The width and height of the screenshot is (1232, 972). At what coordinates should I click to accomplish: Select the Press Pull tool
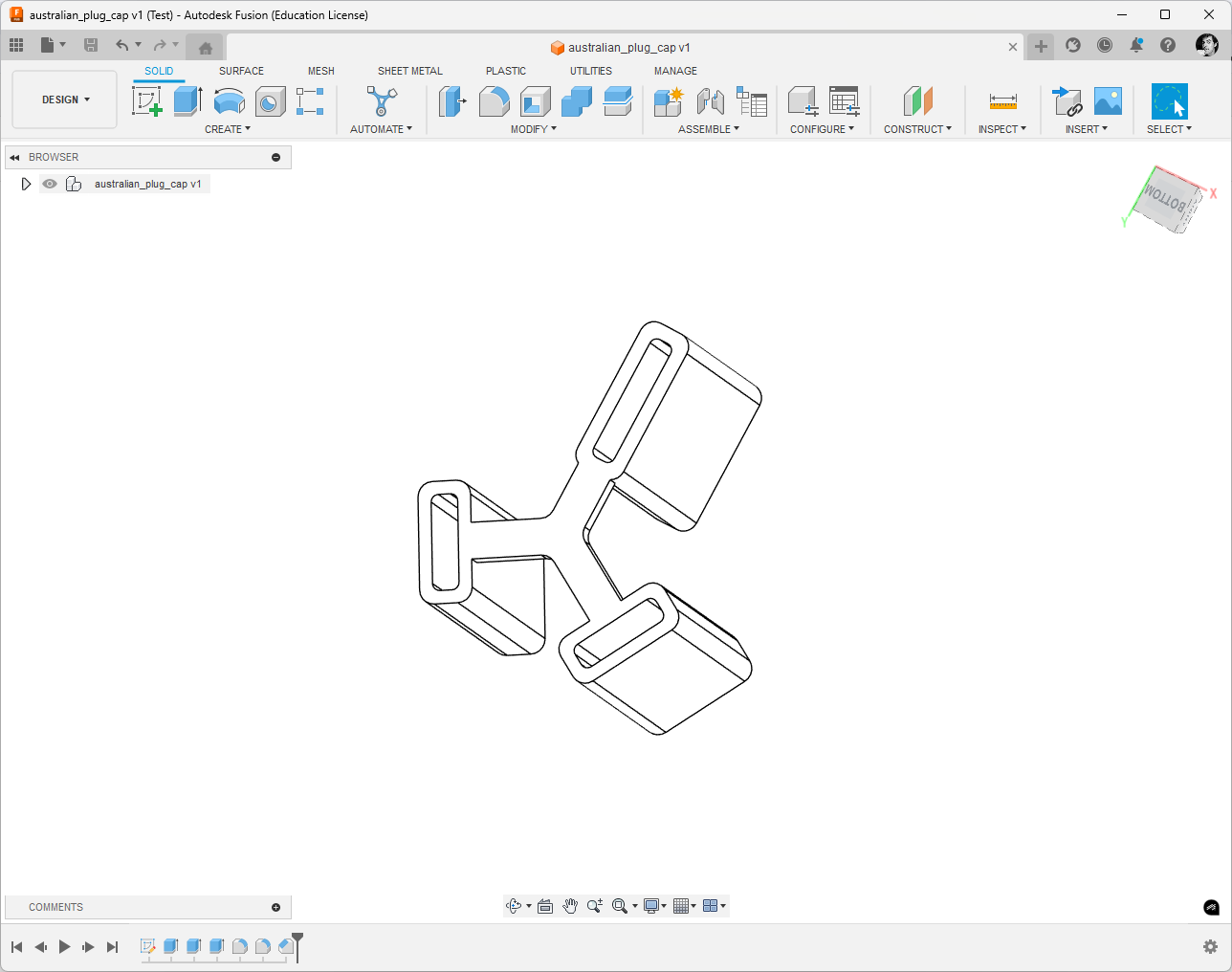tap(452, 100)
